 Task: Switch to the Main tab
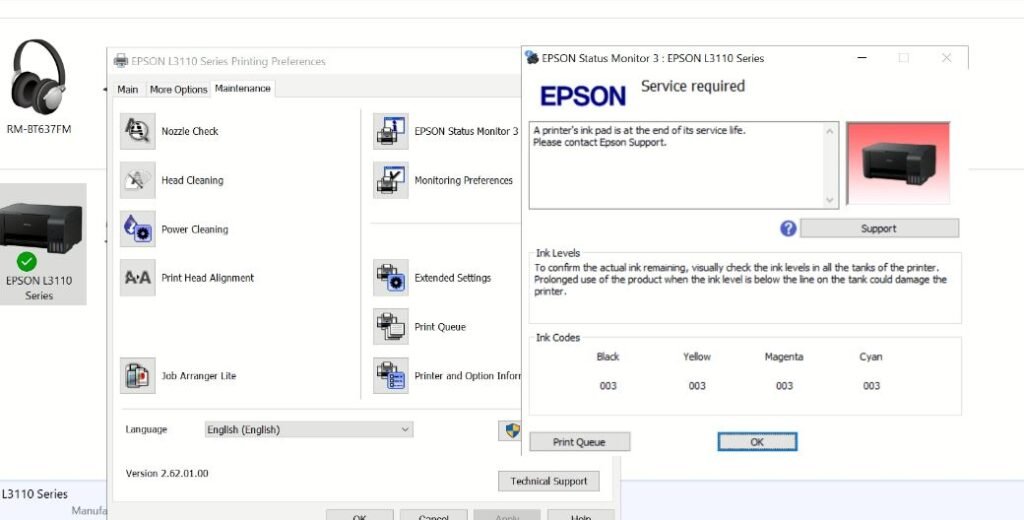tap(128, 89)
